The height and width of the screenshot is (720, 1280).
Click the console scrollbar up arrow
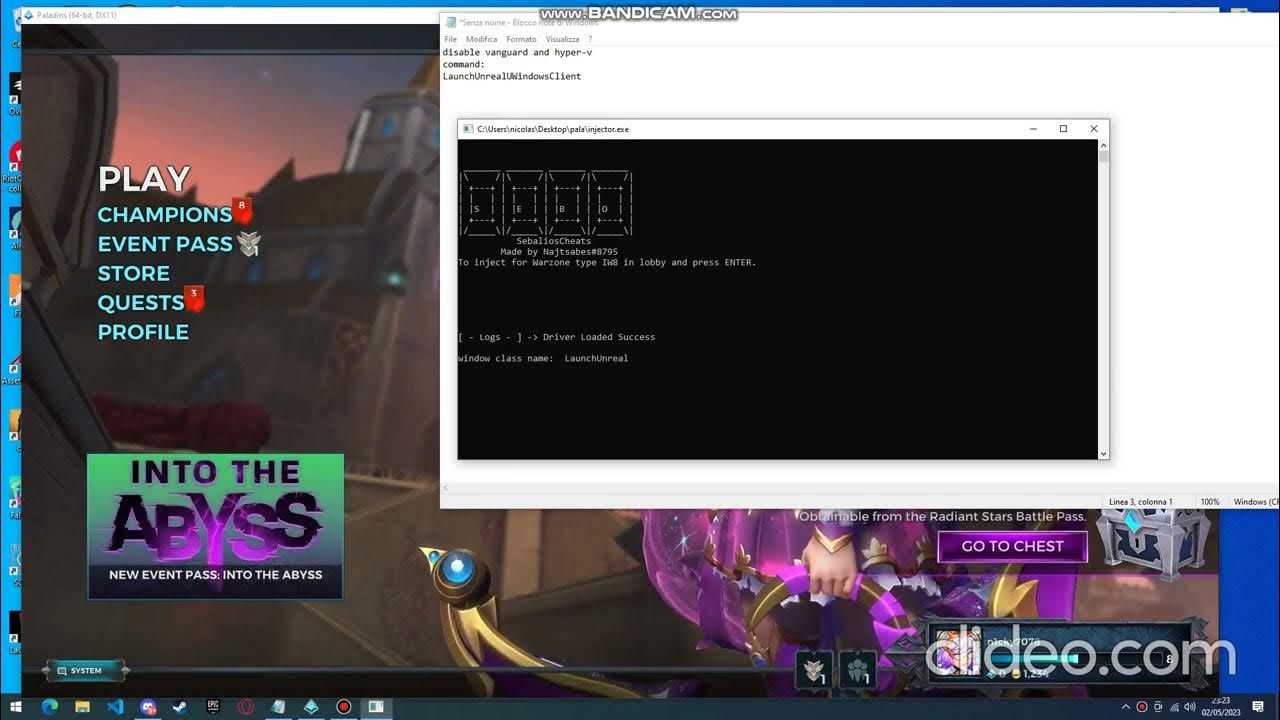point(1103,145)
